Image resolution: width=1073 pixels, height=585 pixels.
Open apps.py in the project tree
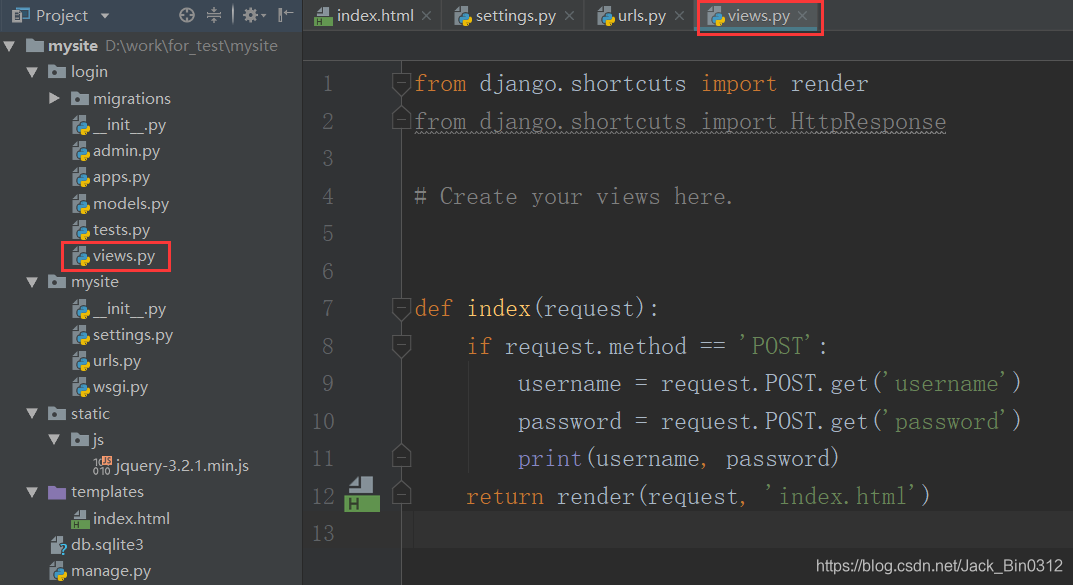point(121,177)
